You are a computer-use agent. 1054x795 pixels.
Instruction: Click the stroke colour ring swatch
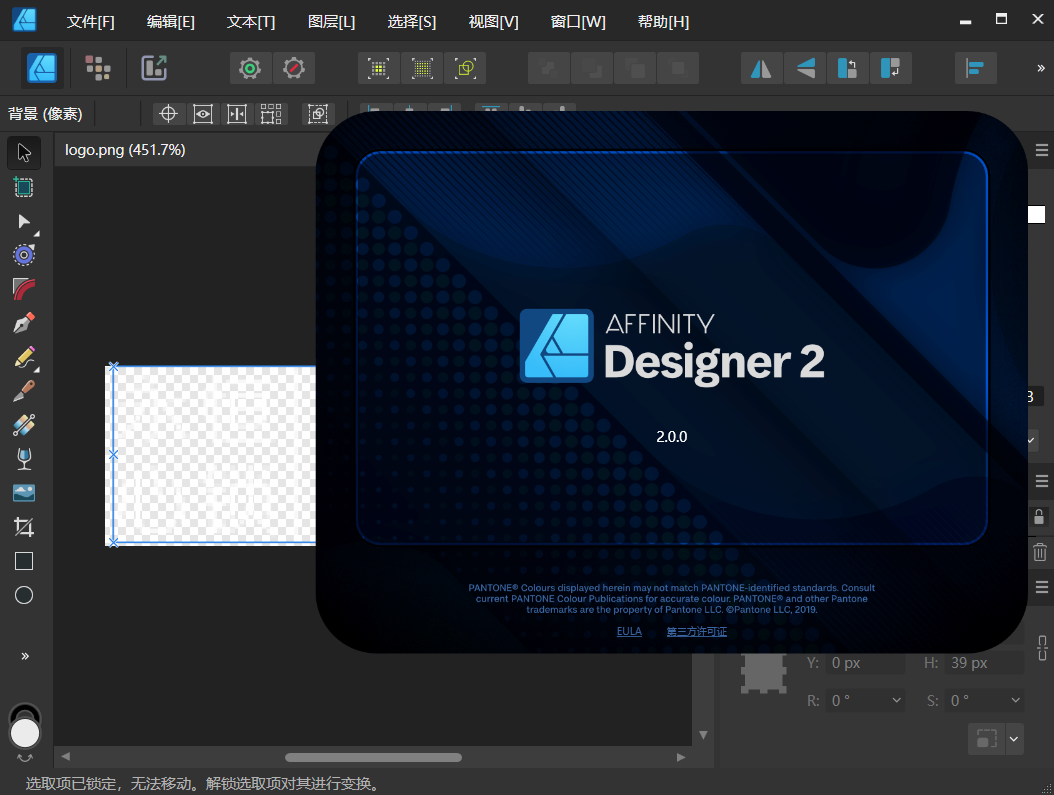[x=25, y=710]
